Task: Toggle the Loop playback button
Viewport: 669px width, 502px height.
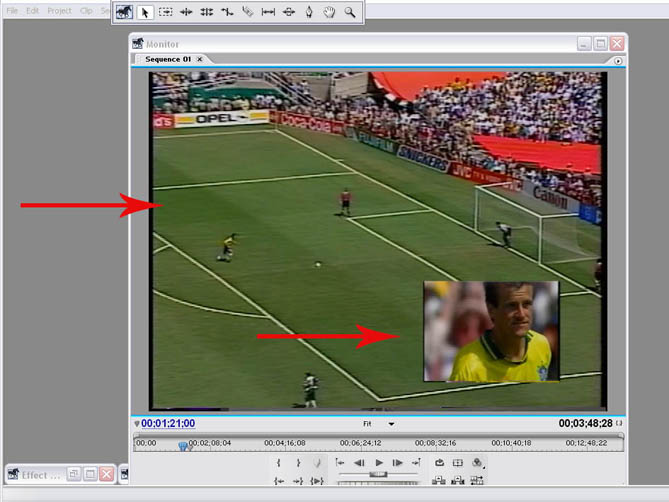Action: (x=439, y=463)
